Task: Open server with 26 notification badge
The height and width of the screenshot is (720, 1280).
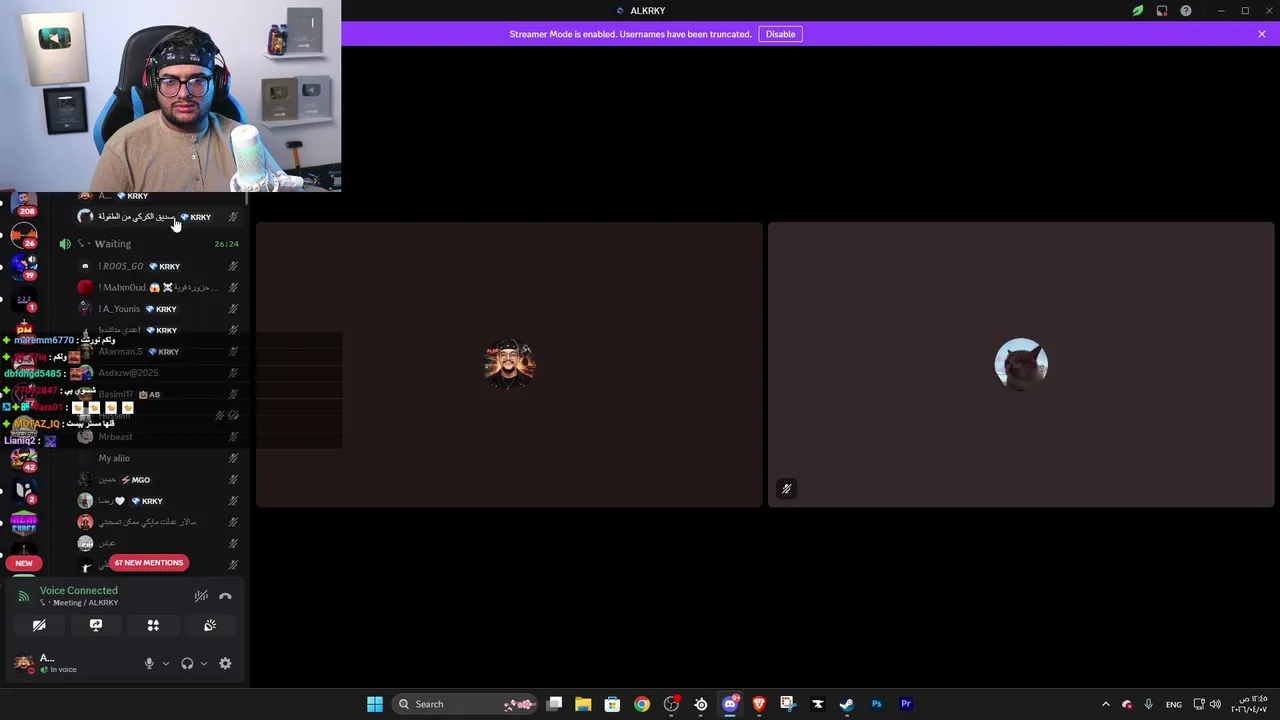Action: (24, 236)
